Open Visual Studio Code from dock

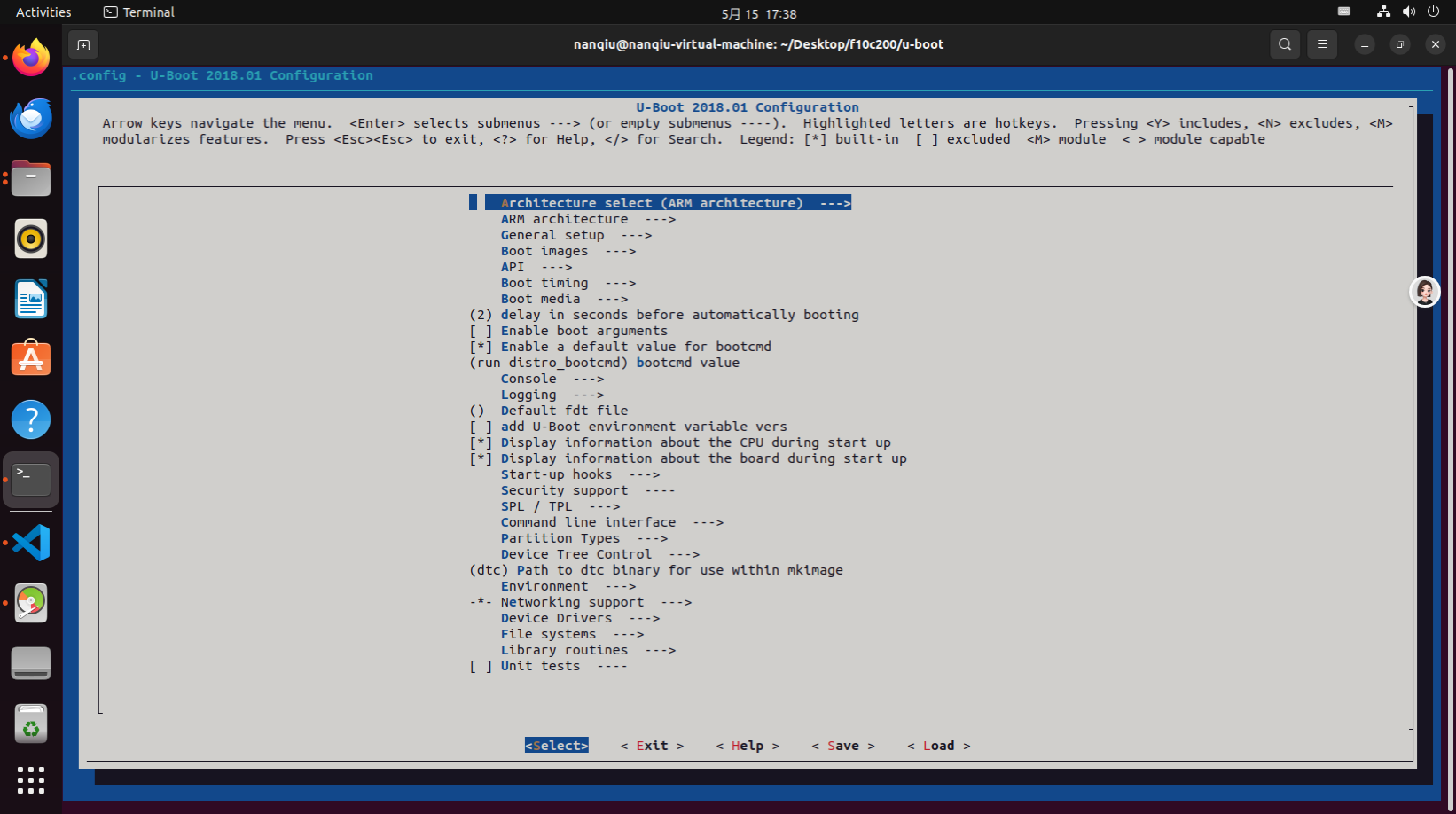click(x=31, y=543)
